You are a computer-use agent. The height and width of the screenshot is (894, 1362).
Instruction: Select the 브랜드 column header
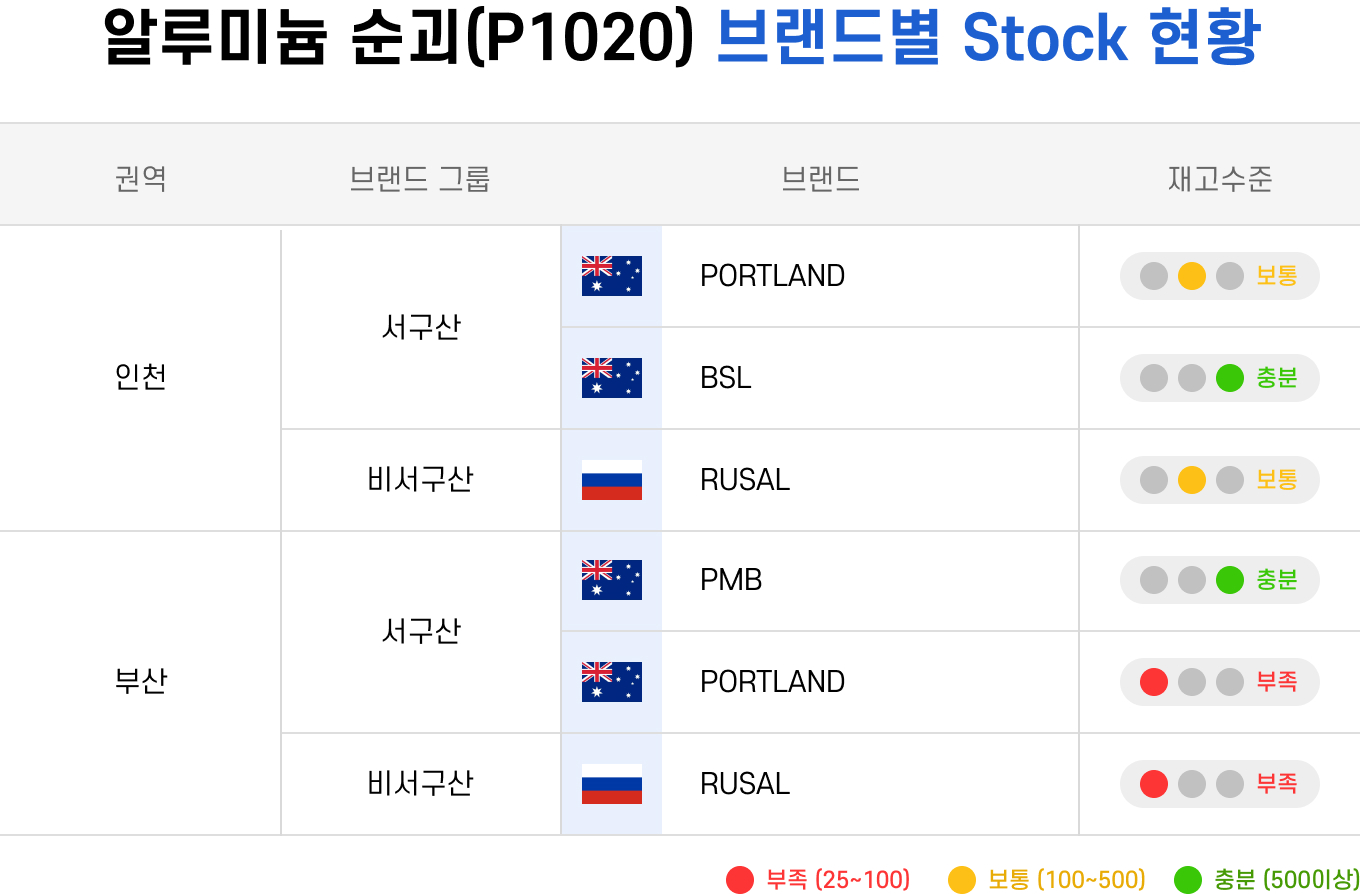(820, 179)
